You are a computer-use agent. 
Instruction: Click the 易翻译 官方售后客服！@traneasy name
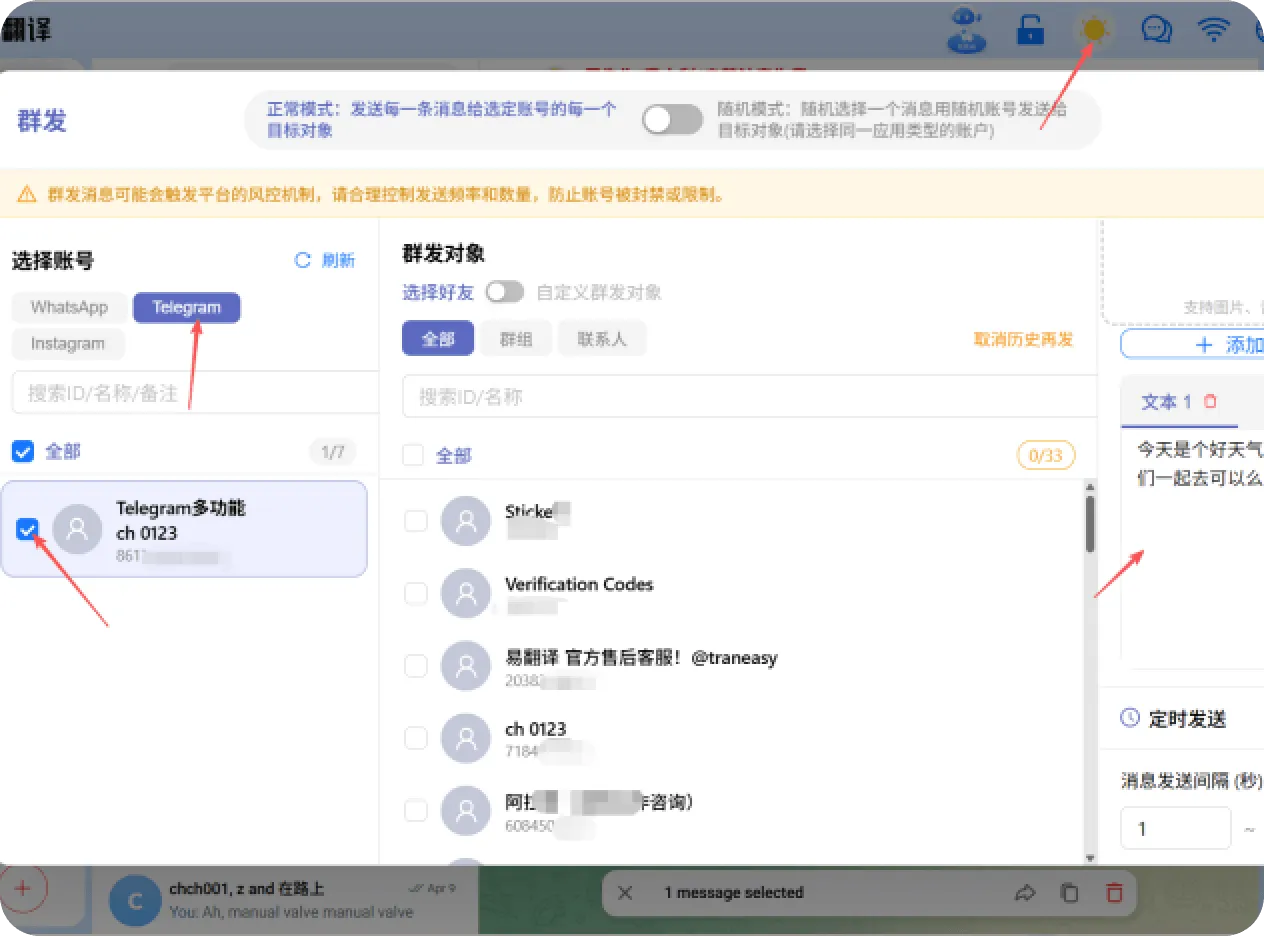pyautogui.click(x=641, y=657)
